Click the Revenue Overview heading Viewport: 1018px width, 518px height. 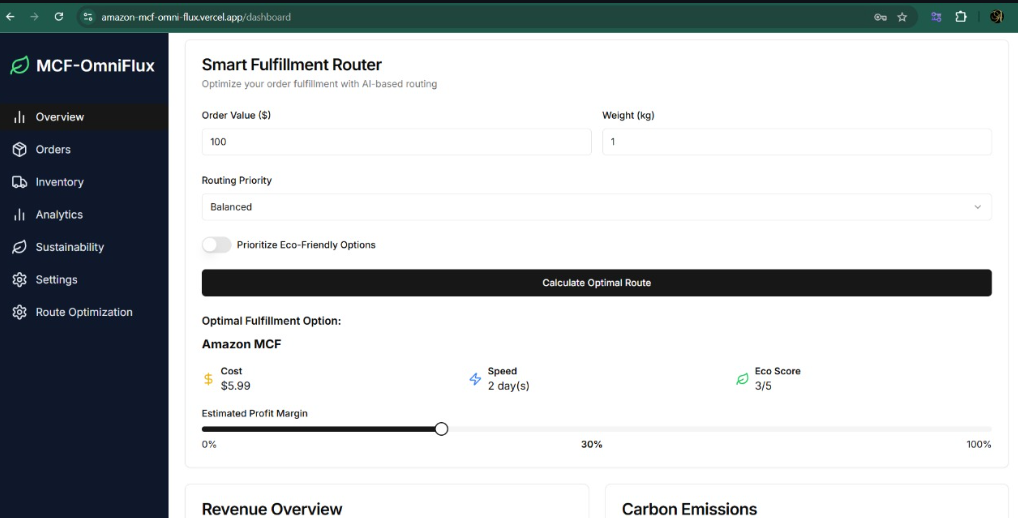pyautogui.click(x=272, y=510)
